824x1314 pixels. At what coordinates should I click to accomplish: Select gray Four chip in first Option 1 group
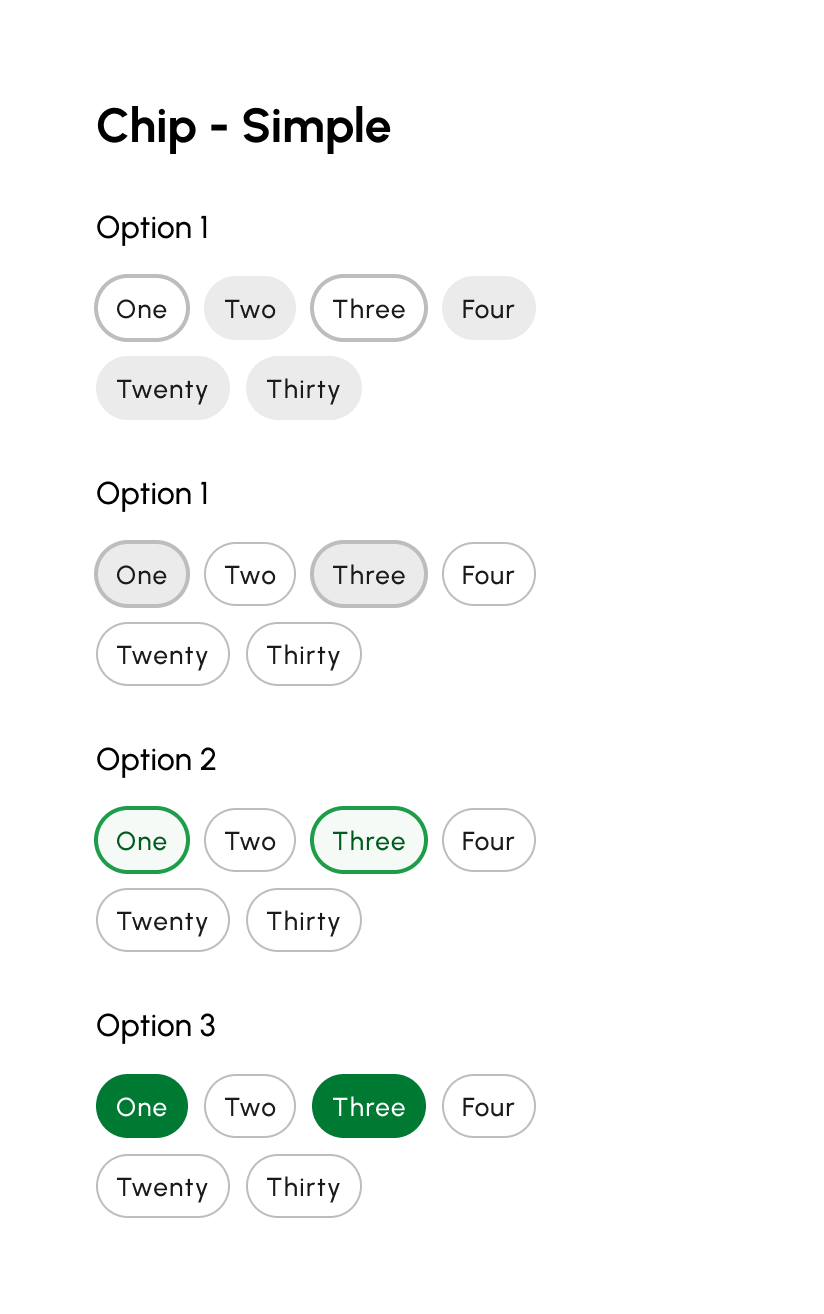tap(488, 308)
